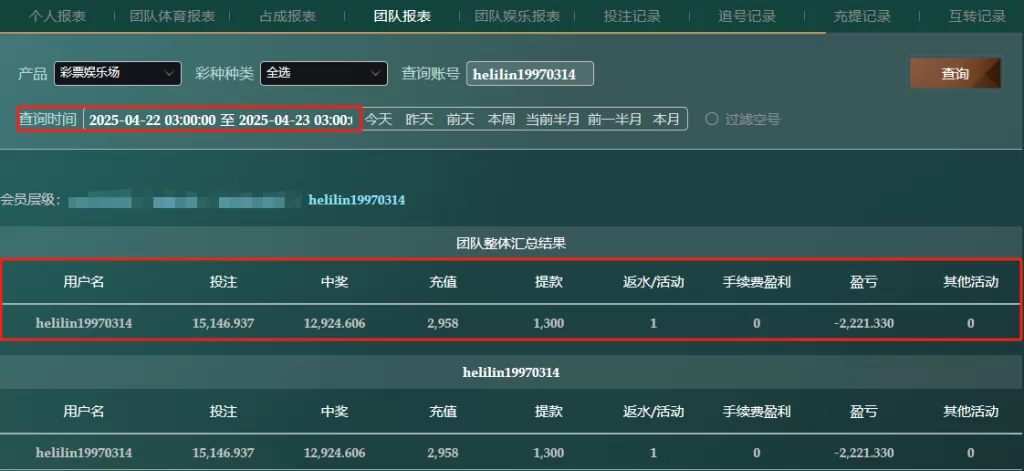1024x471 pixels.
Task: Select the 昨天 quick range
Action: [x=419, y=120]
